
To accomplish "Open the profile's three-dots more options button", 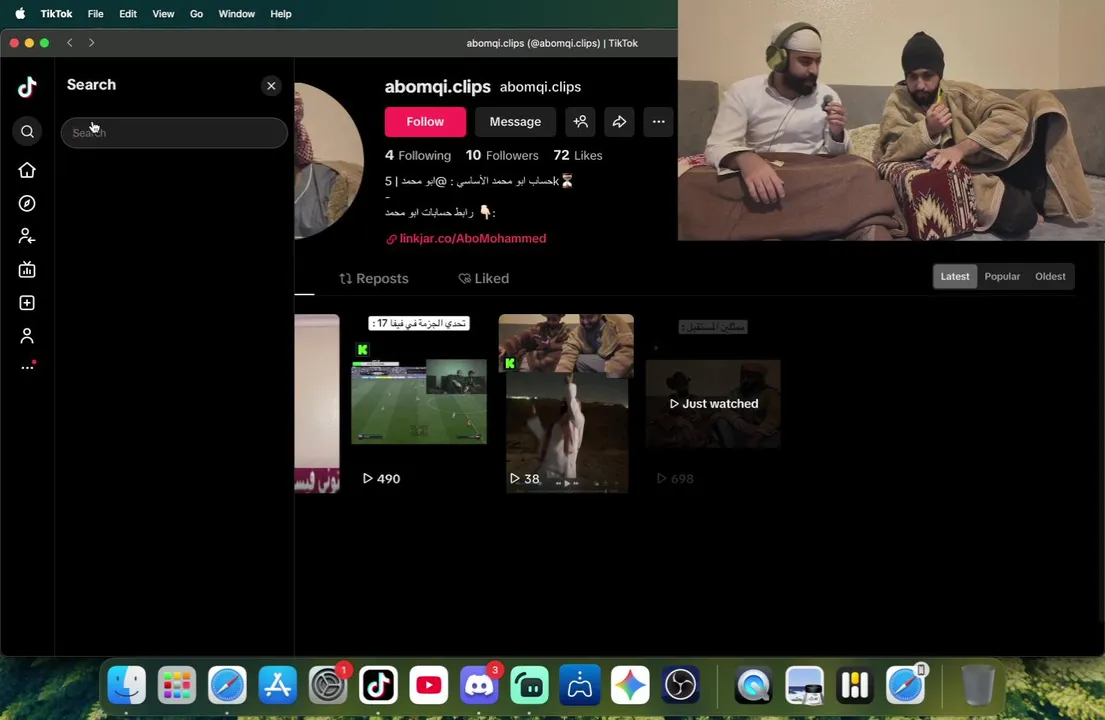I will point(658,122).
